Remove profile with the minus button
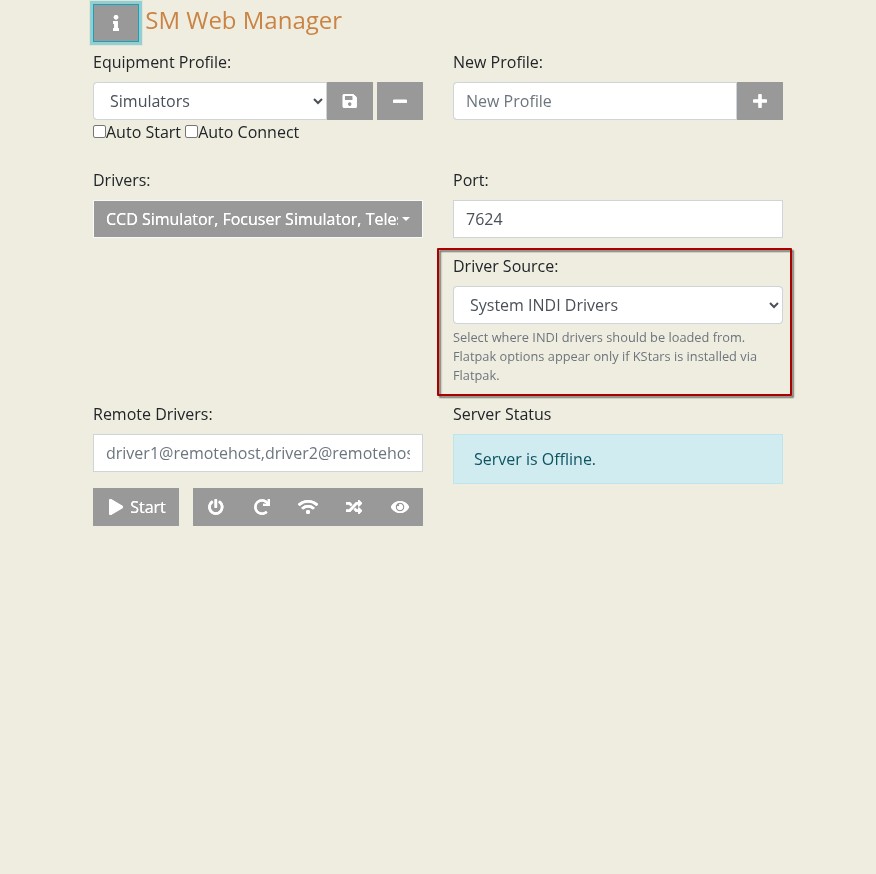This screenshot has height=874, width=876. pyautogui.click(x=400, y=101)
